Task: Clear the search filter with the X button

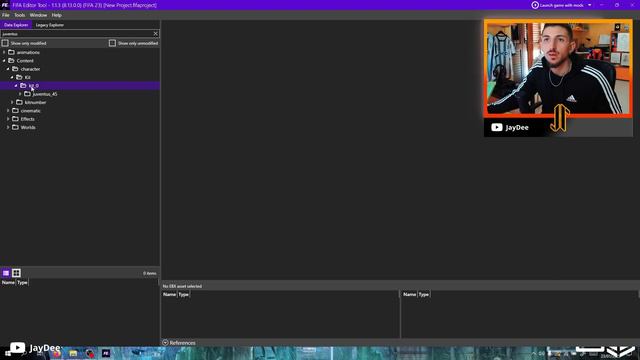Action: pos(156,34)
